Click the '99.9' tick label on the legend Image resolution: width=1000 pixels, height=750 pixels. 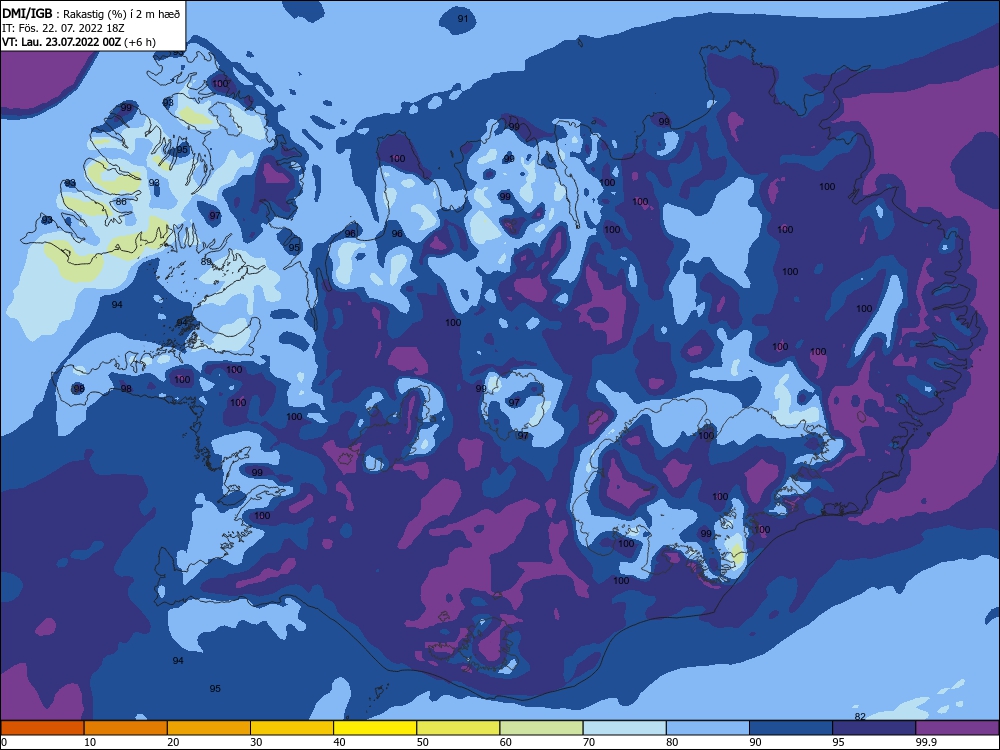coord(926,742)
